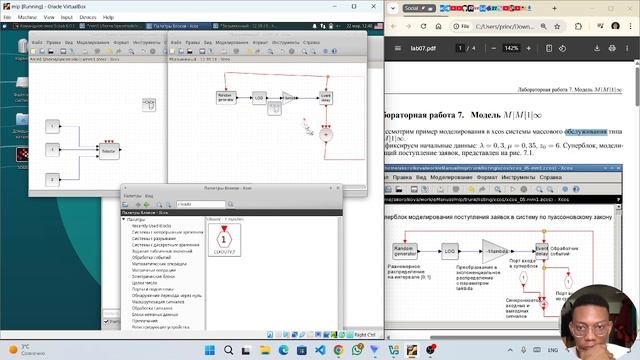This screenshot has width=640, height=360.
Task: Click the palette browser search field
Action: click(x=200, y=204)
